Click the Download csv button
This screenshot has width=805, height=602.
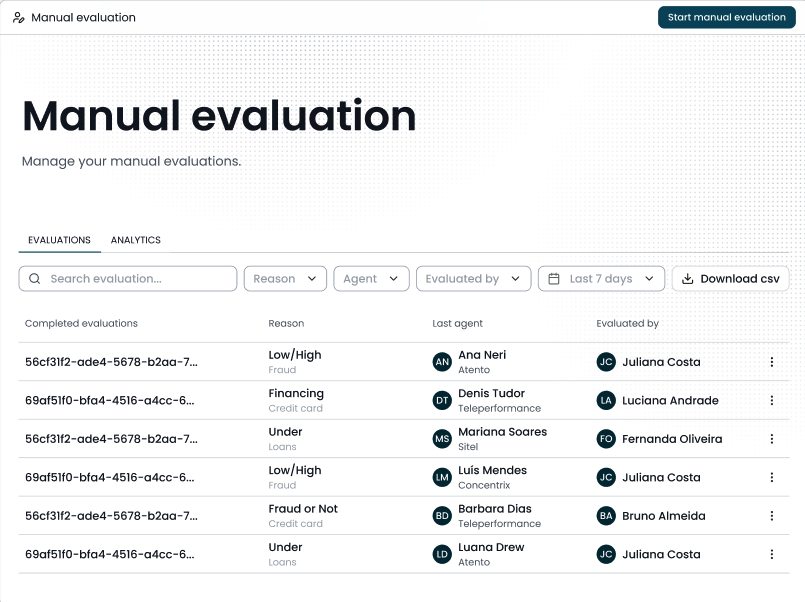[730, 279]
